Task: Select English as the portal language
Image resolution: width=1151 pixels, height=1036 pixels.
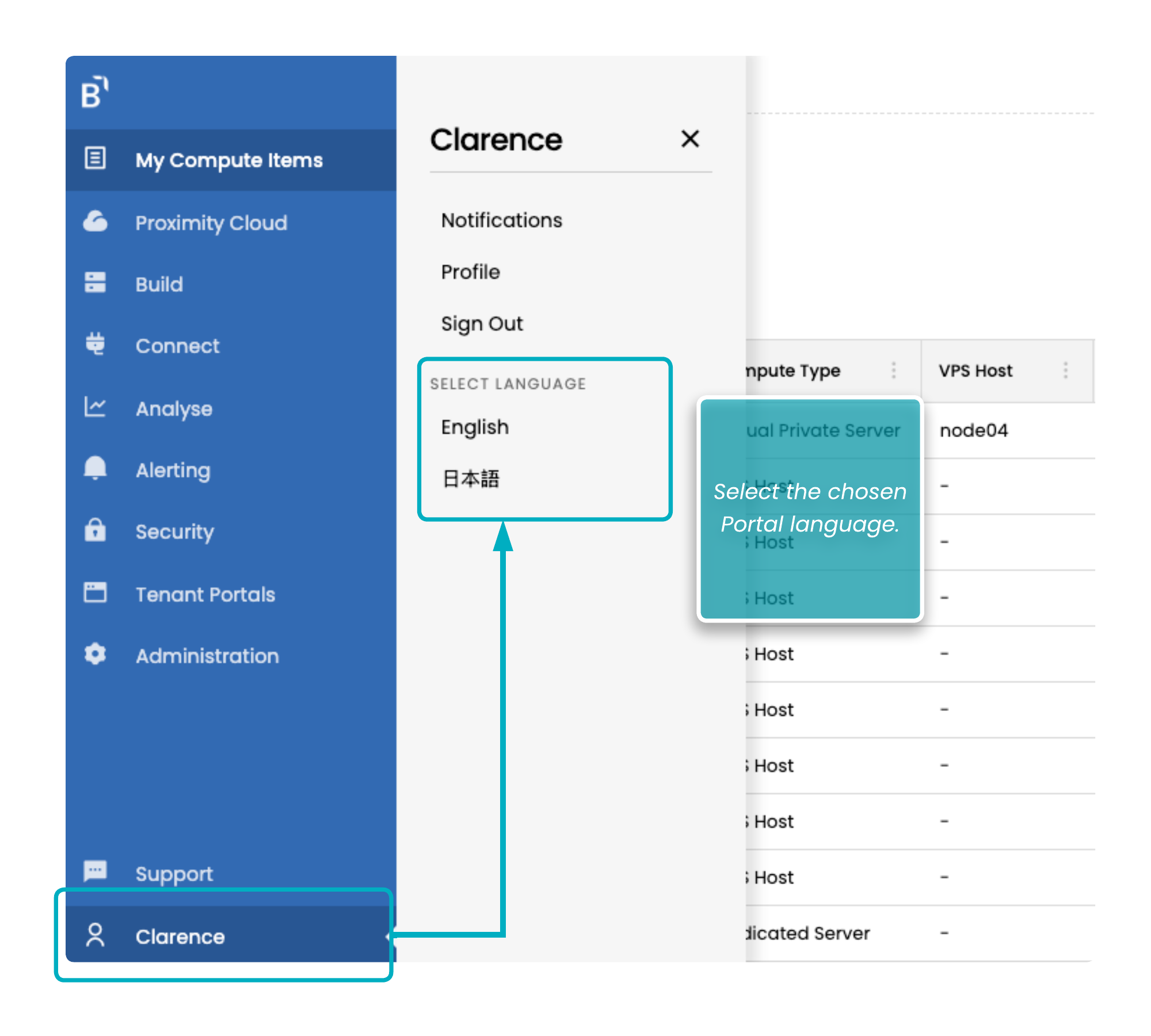Action: pyautogui.click(x=475, y=427)
